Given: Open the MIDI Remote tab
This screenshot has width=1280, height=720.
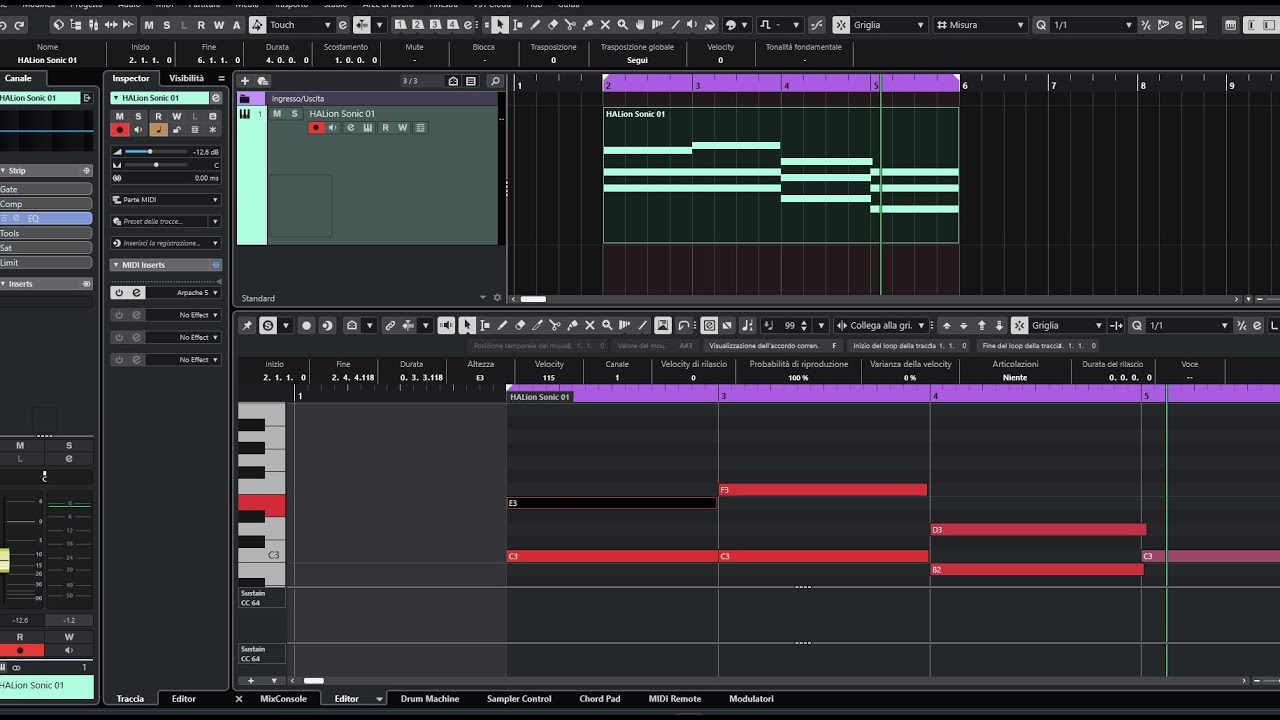Looking at the screenshot, I should click(675, 699).
